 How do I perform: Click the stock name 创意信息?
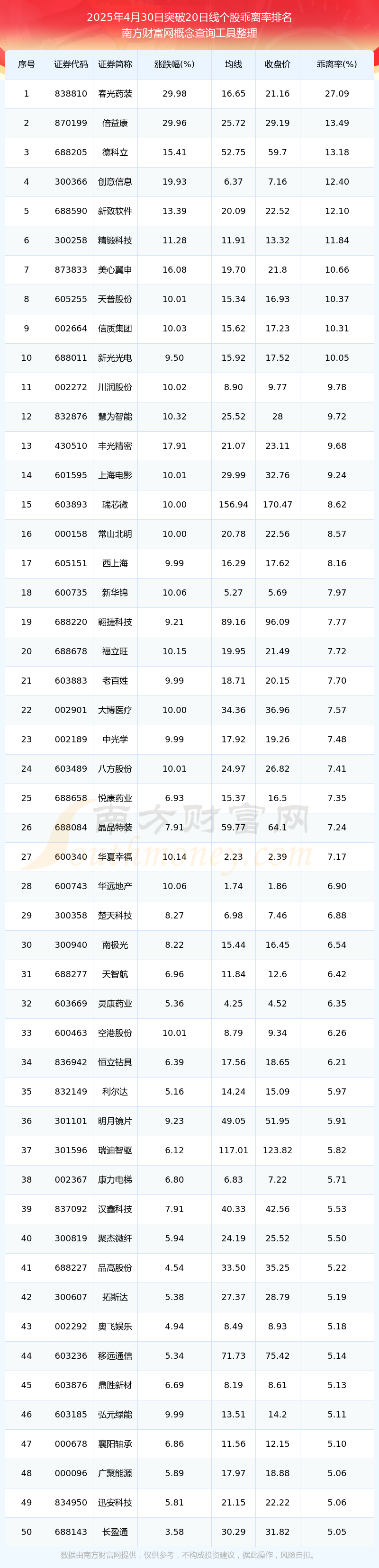click(115, 182)
